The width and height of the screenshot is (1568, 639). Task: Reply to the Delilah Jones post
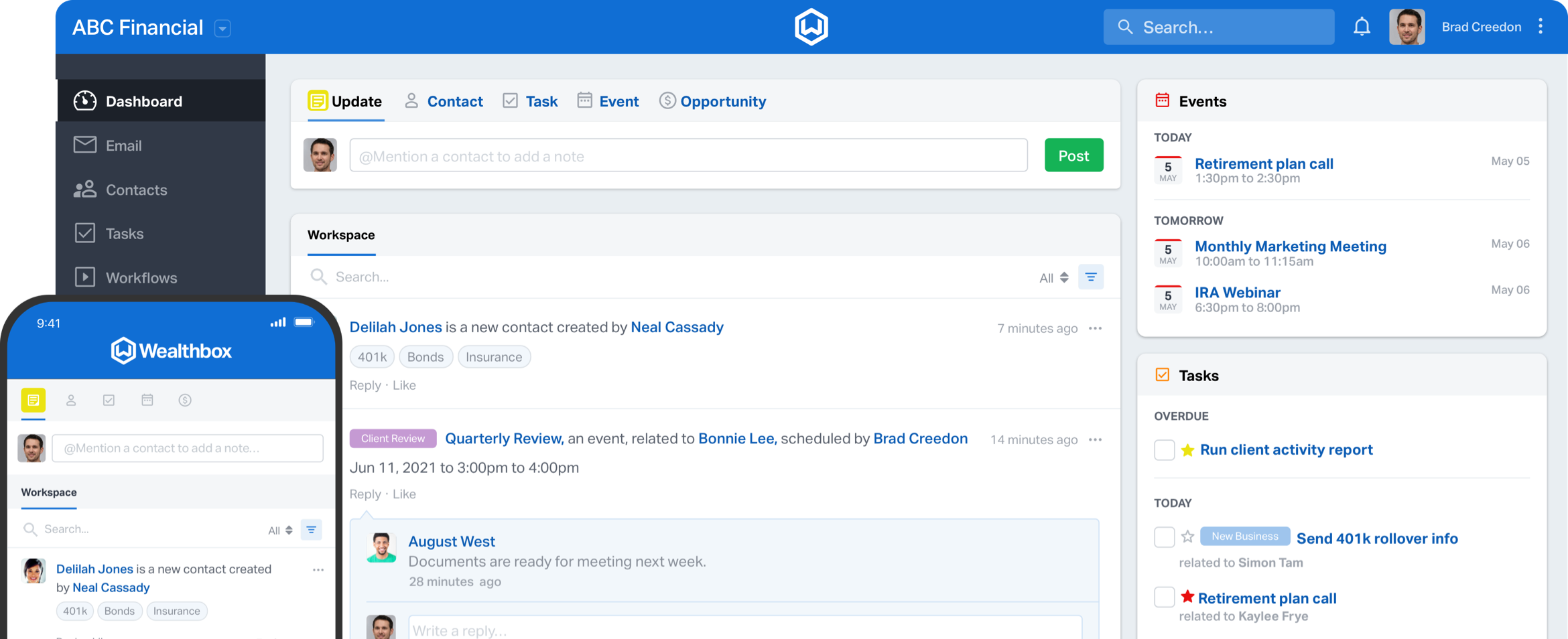(365, 385)
